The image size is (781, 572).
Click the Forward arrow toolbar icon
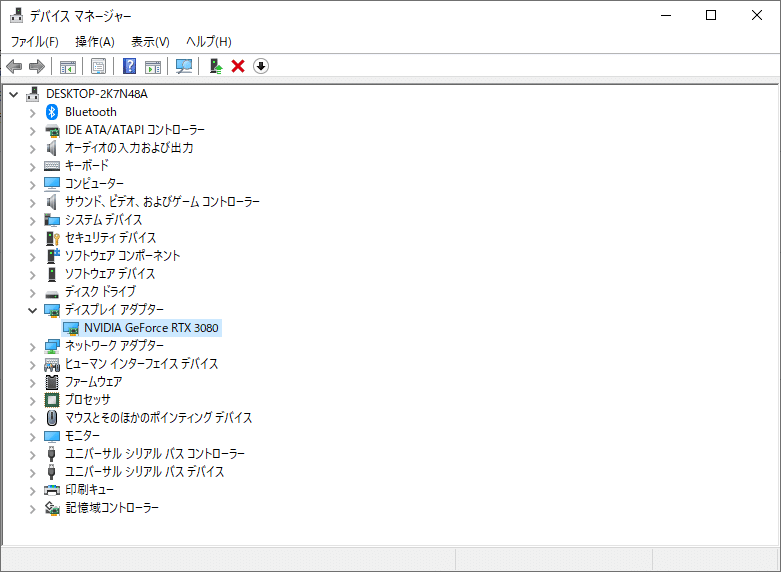coord(37,66)
